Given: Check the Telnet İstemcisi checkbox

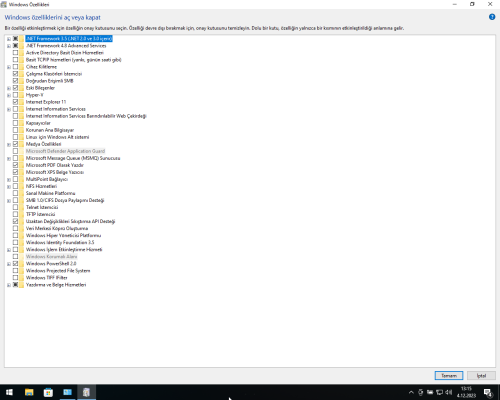Looking at the screenshot, I should point(15,207).
